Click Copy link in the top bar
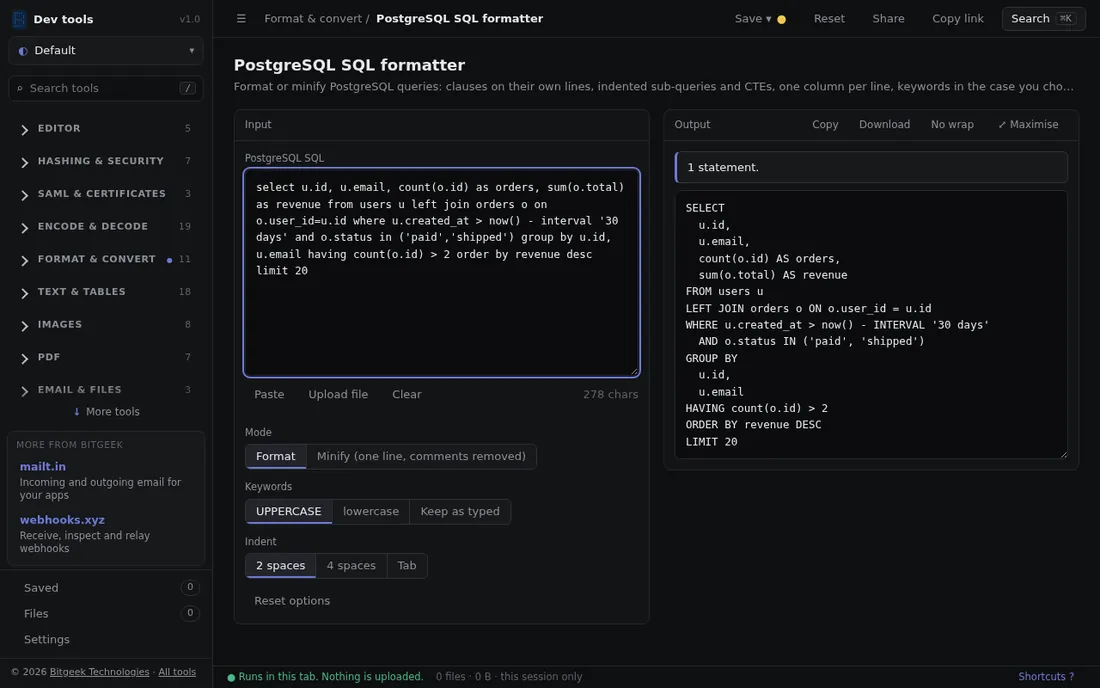 pyautogui.click(x=958, y=19)
